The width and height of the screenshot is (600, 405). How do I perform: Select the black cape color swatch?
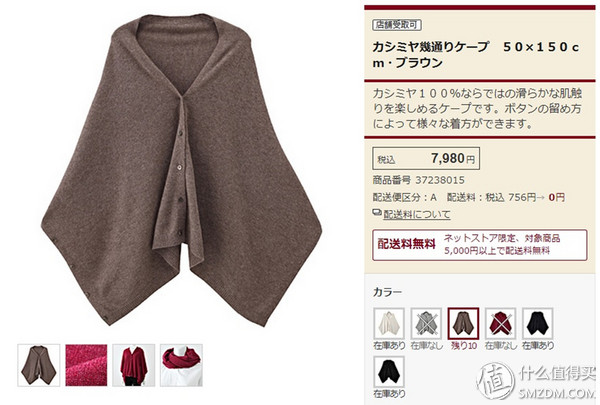389,372
